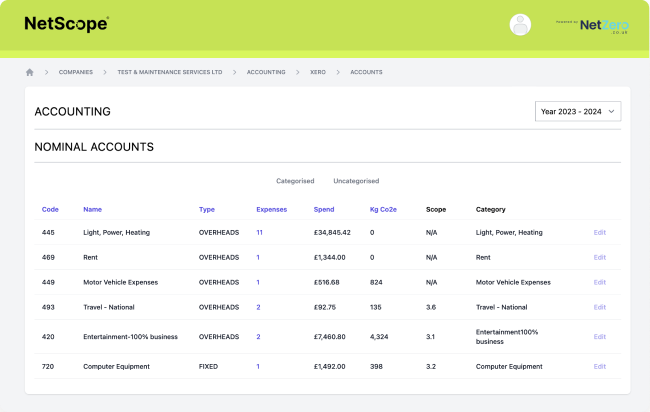650x412 pixels.
Task: Edit the Entertainment-100% business account
Action: coord(599,337)
